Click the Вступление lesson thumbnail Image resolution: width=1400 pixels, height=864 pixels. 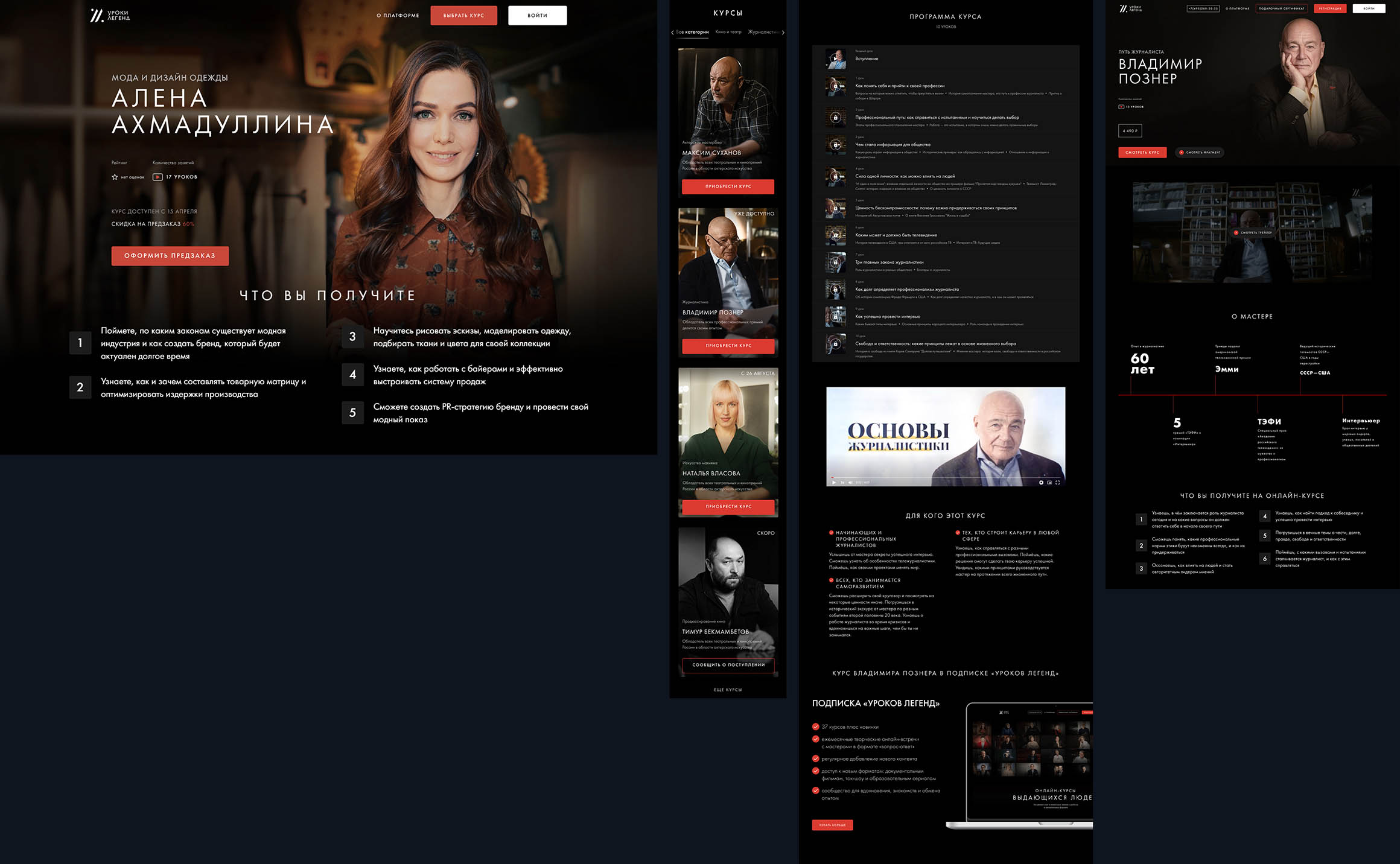pyautogui.click(x=836, y=59)
